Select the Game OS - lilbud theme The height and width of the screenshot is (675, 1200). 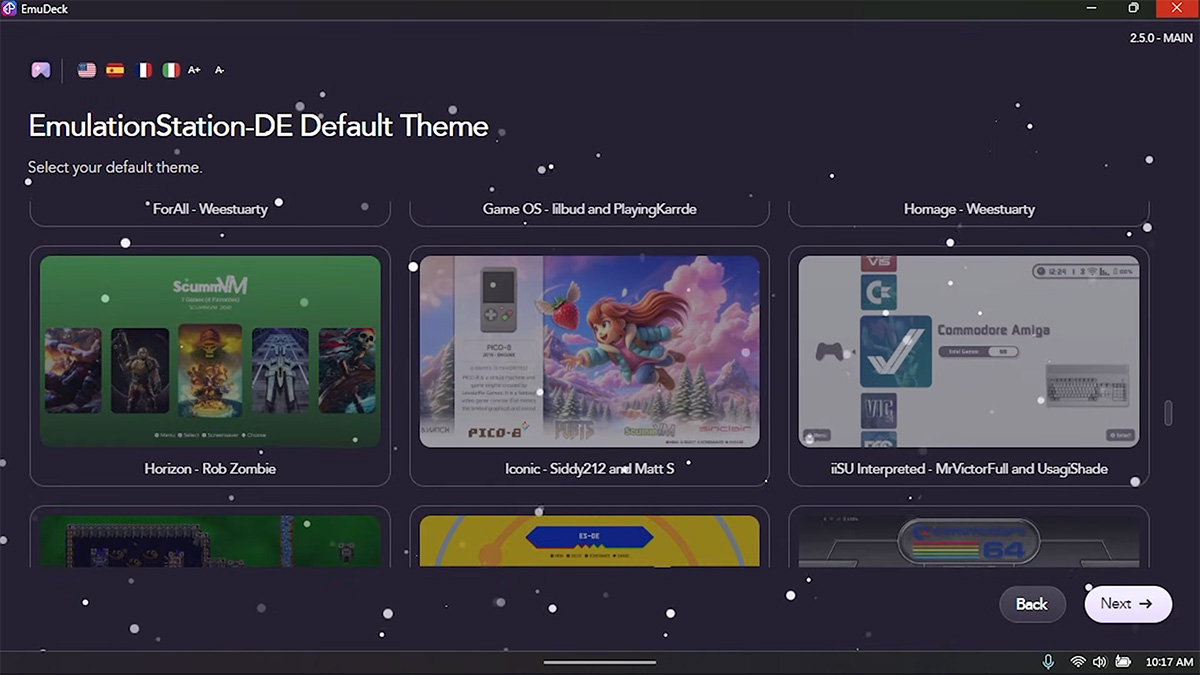coord(589,208)
